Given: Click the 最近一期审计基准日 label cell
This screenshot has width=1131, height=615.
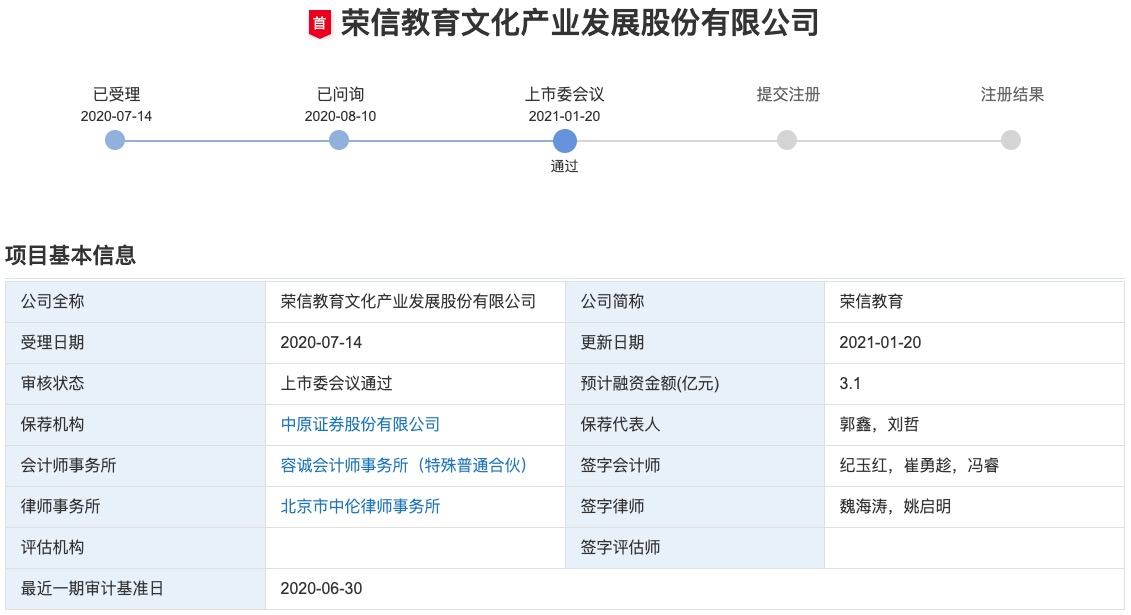Looking at the screenshot, I should click(x=136, y=588).
